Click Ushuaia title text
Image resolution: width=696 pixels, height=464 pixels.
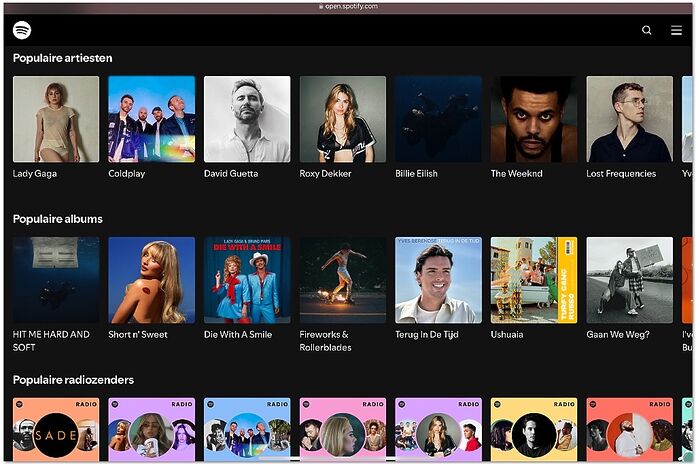pyautogui.click(x=507, y=334)
